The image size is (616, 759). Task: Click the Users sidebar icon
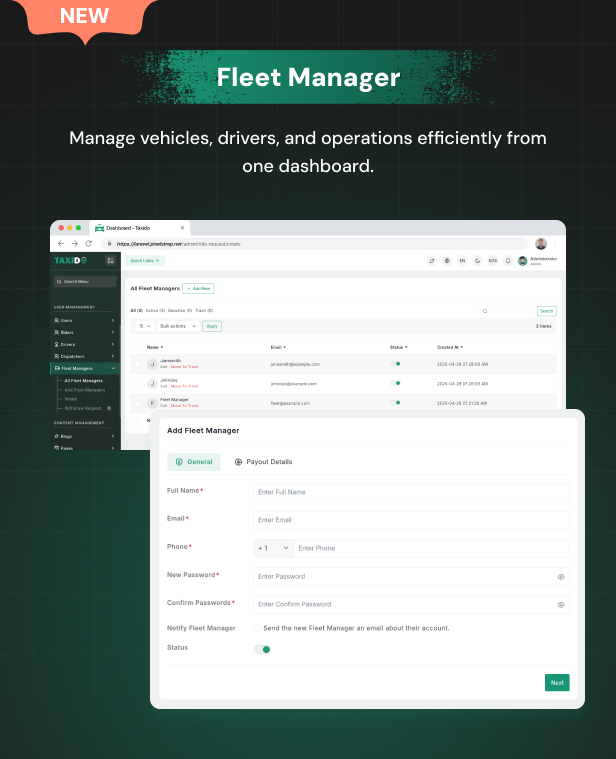(x=57, y=320)
